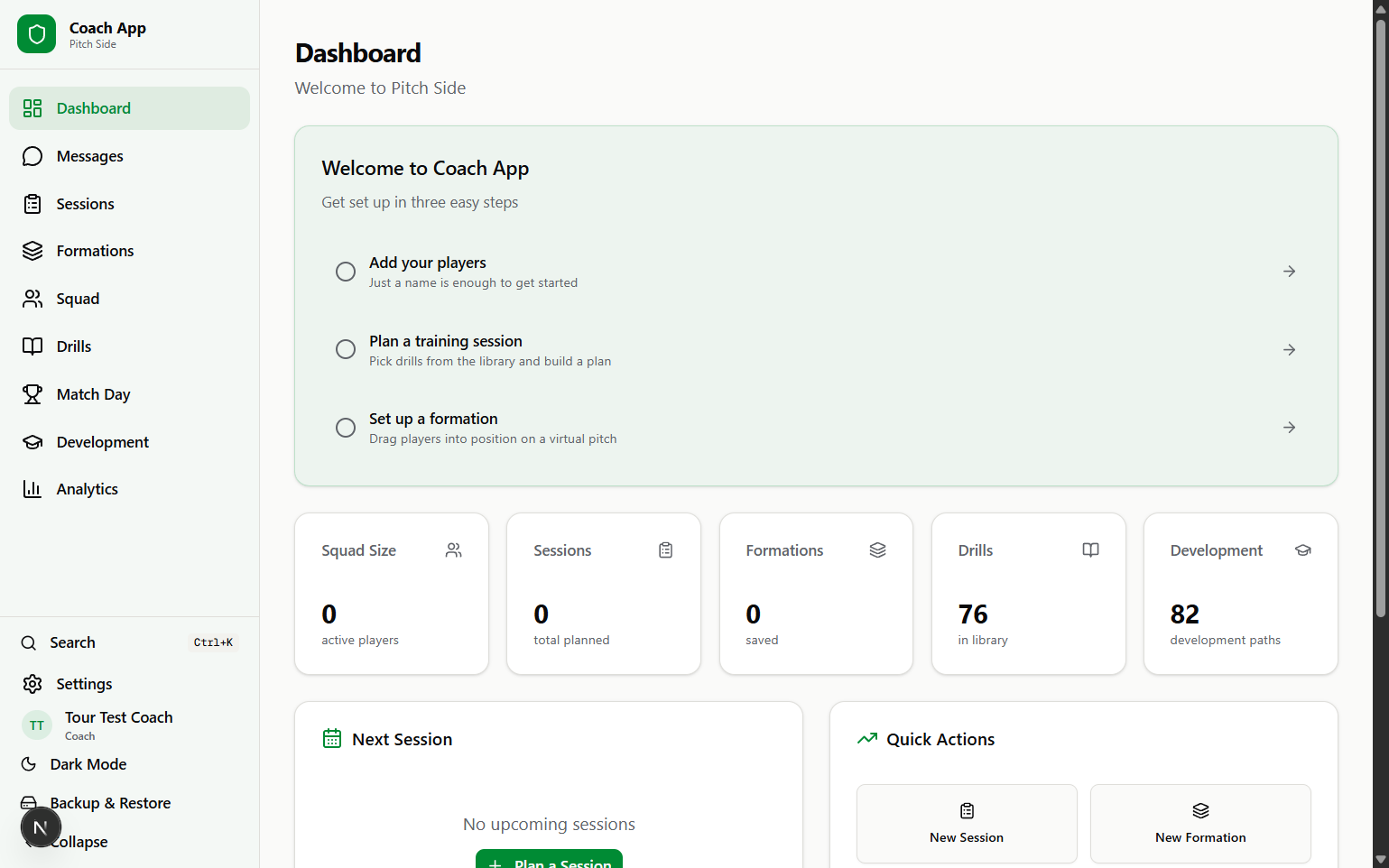1389x868 pixels.
Task: Click the Messages speech bubble icon
Action: click(x=32, y=156)
